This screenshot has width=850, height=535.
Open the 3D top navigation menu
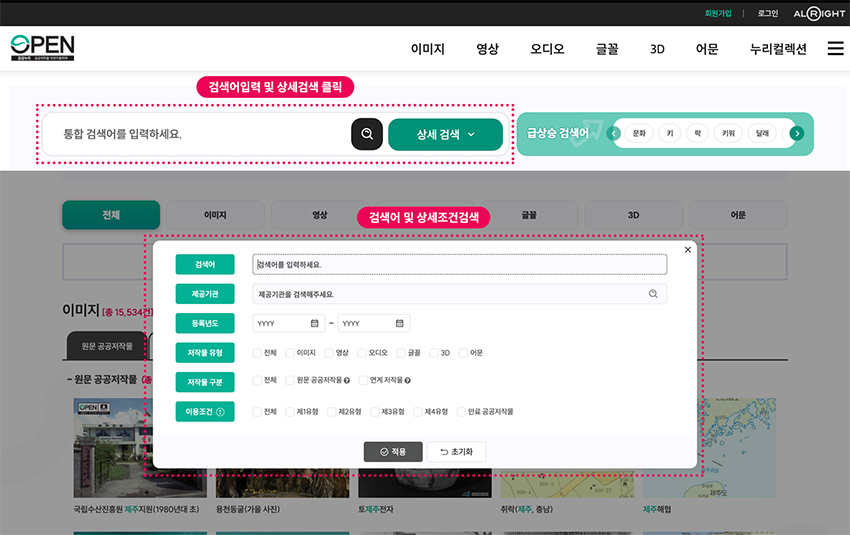(657, 49)
